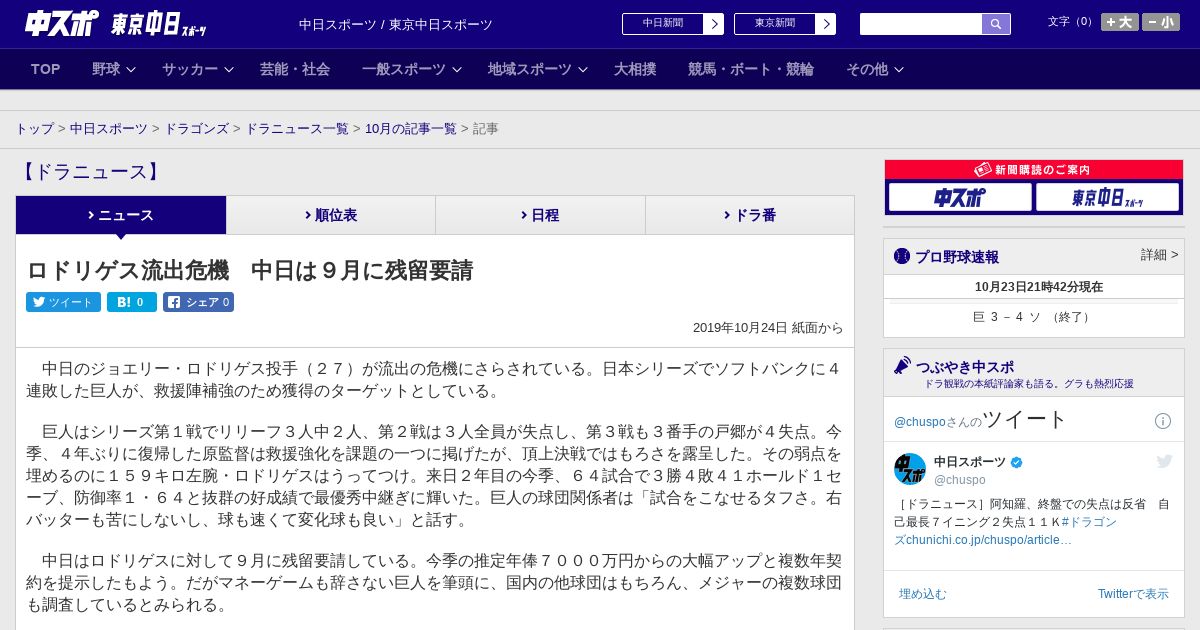
Task: Switch to the 日程 tab
Action: [x=540, y=215]
